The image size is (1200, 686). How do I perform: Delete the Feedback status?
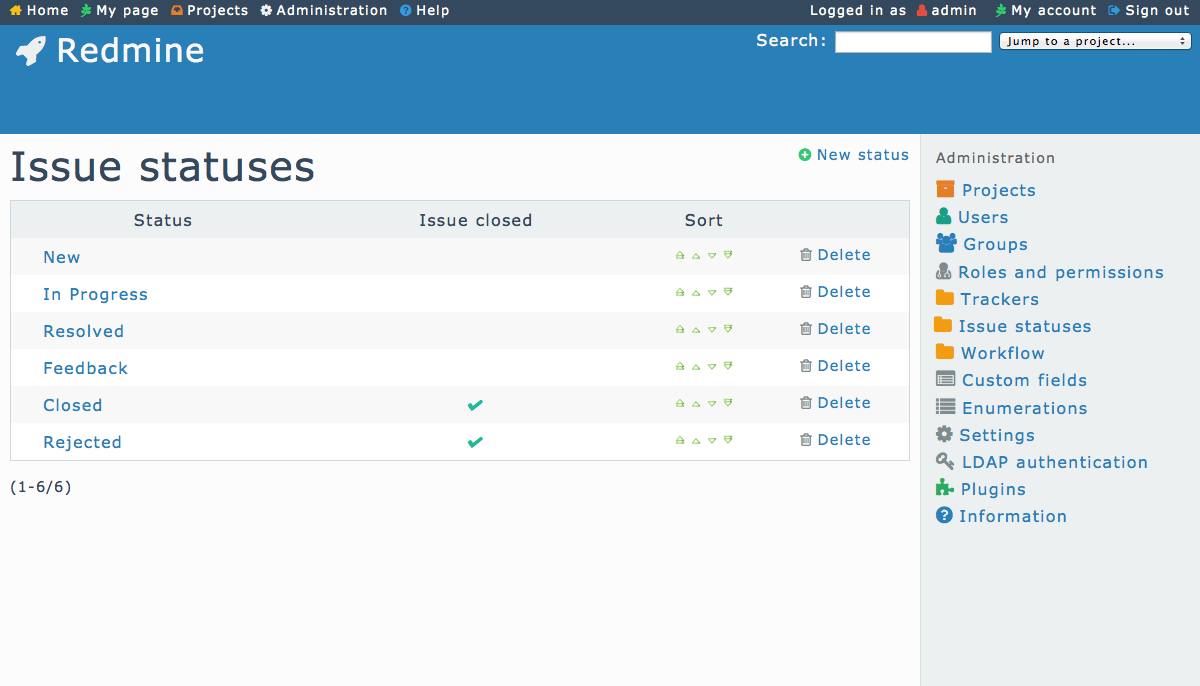pyautogui.click(x=835, y=366)
